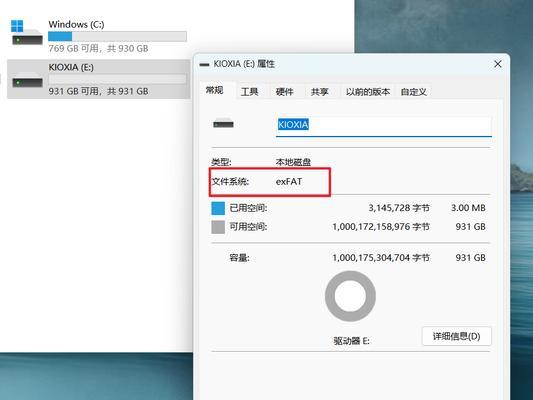The width and height of the screenshot is (533, 400).
Task: Select the Windows (C:) drive icon
Action: point(27,33)
